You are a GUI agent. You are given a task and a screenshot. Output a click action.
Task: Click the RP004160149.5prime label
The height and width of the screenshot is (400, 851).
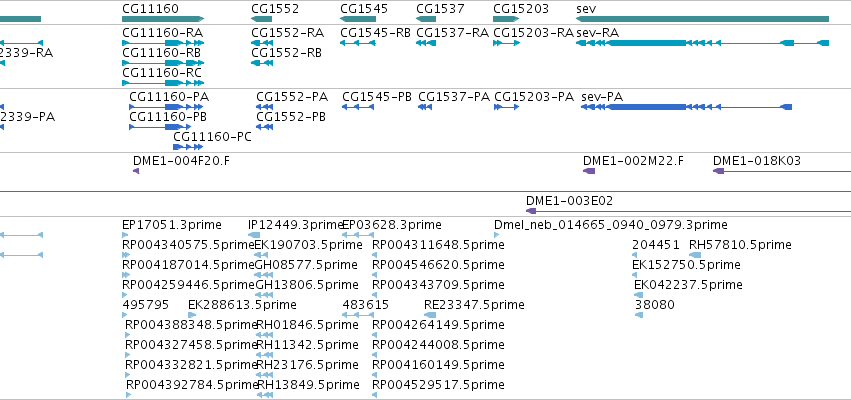439,365
